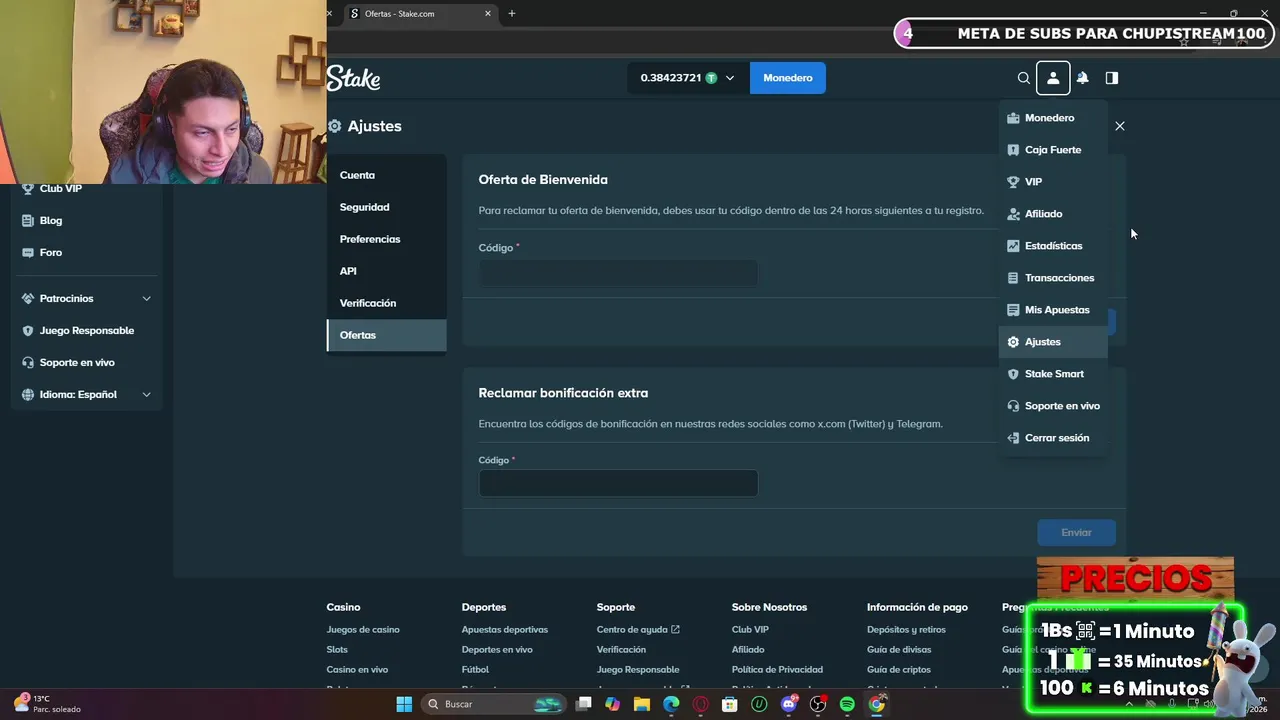
Task: Switch to the Seguridad settings tab
Action: 387,207
